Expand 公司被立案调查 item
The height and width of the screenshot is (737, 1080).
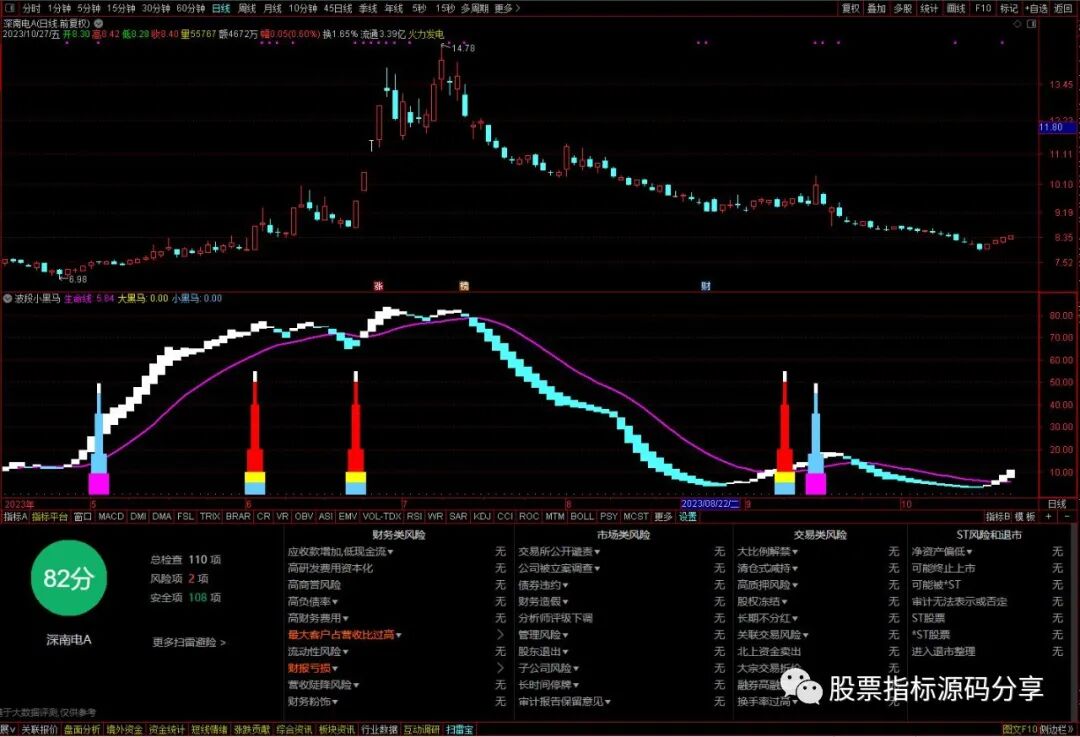coord(559,568)
